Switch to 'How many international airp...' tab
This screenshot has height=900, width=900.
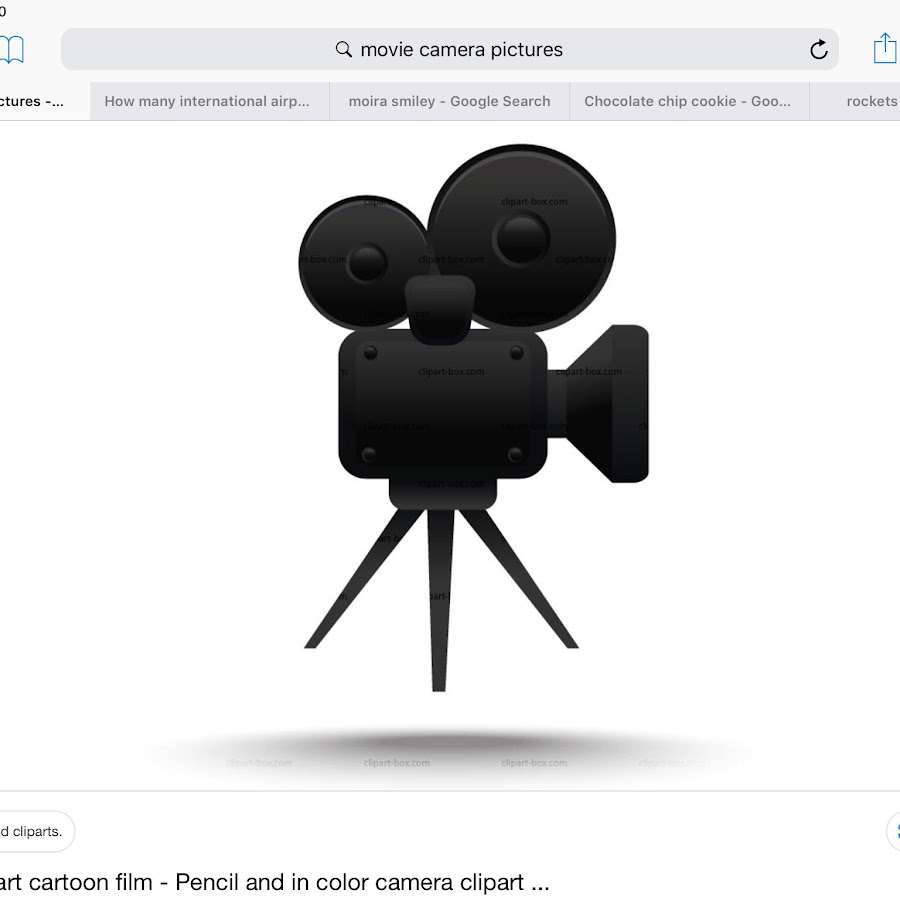[208, 101]
